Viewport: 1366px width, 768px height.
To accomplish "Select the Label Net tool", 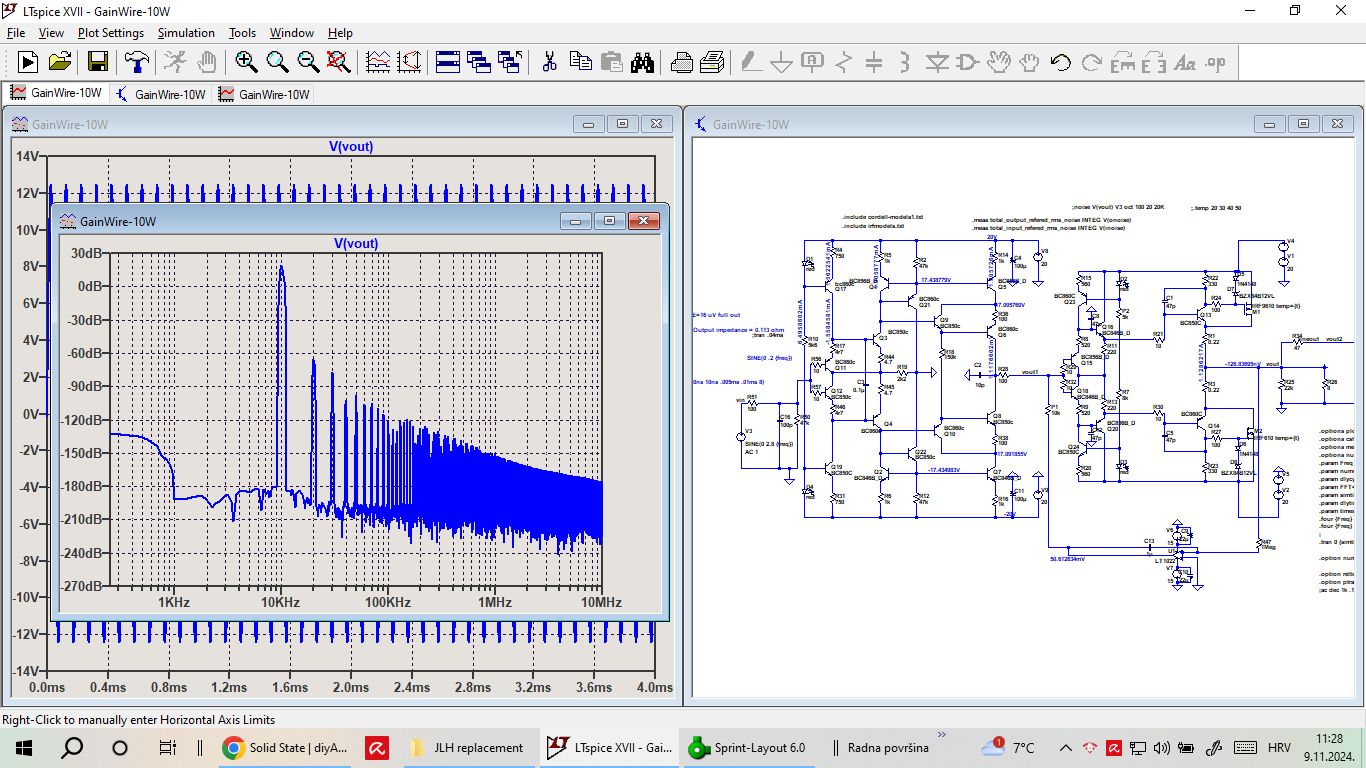I will (812, 62).
